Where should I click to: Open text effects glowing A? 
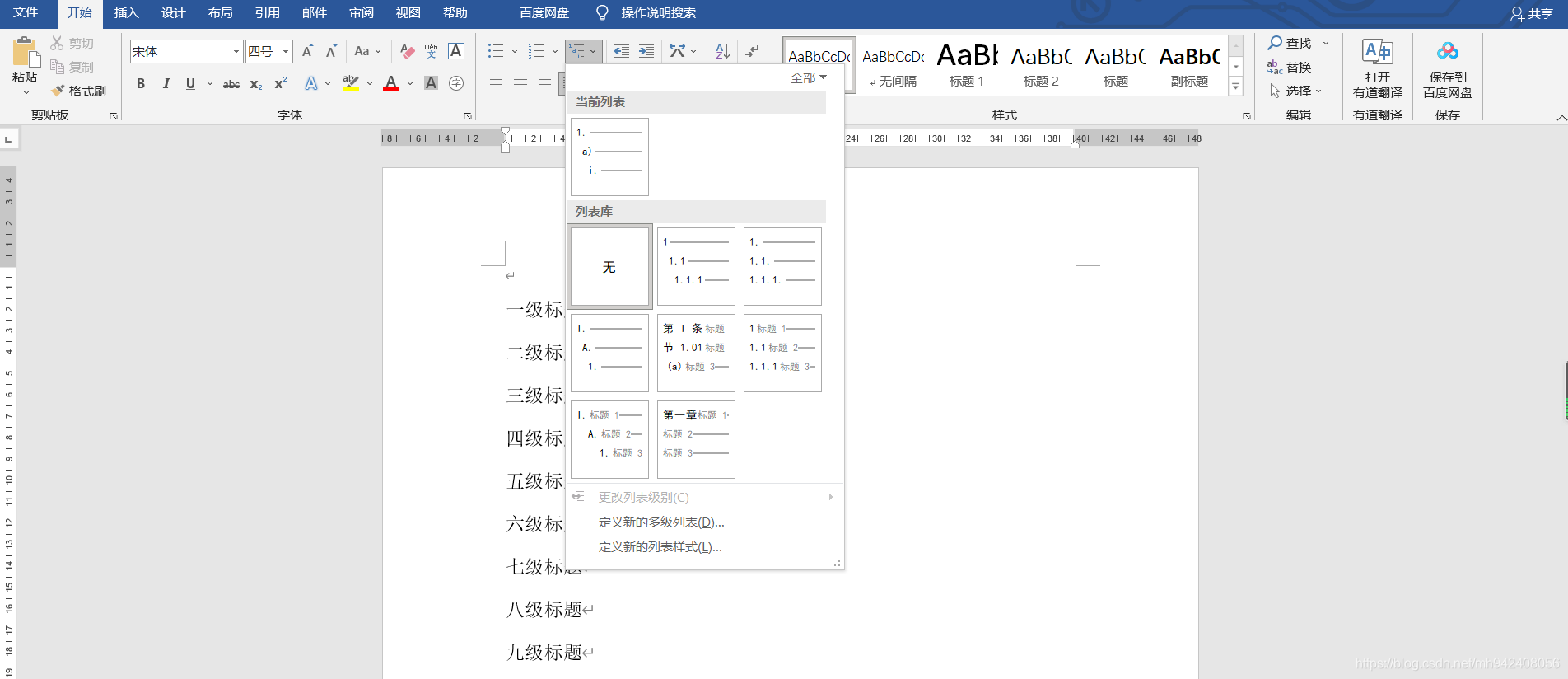(311, 83)
